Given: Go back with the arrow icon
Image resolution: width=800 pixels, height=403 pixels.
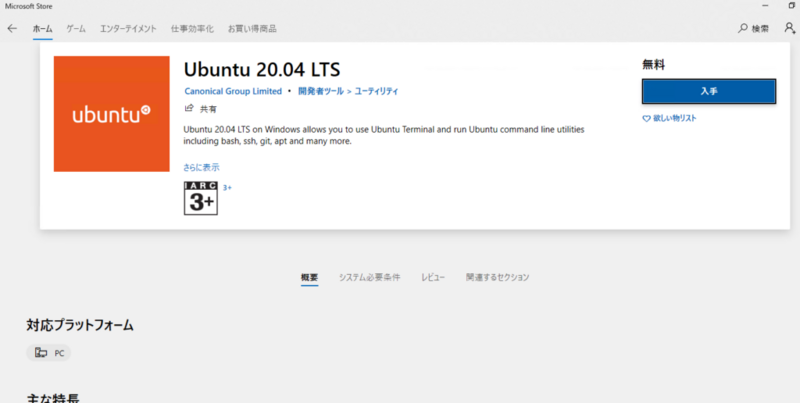Looking at the screenshot, I should tap(12, 29).
